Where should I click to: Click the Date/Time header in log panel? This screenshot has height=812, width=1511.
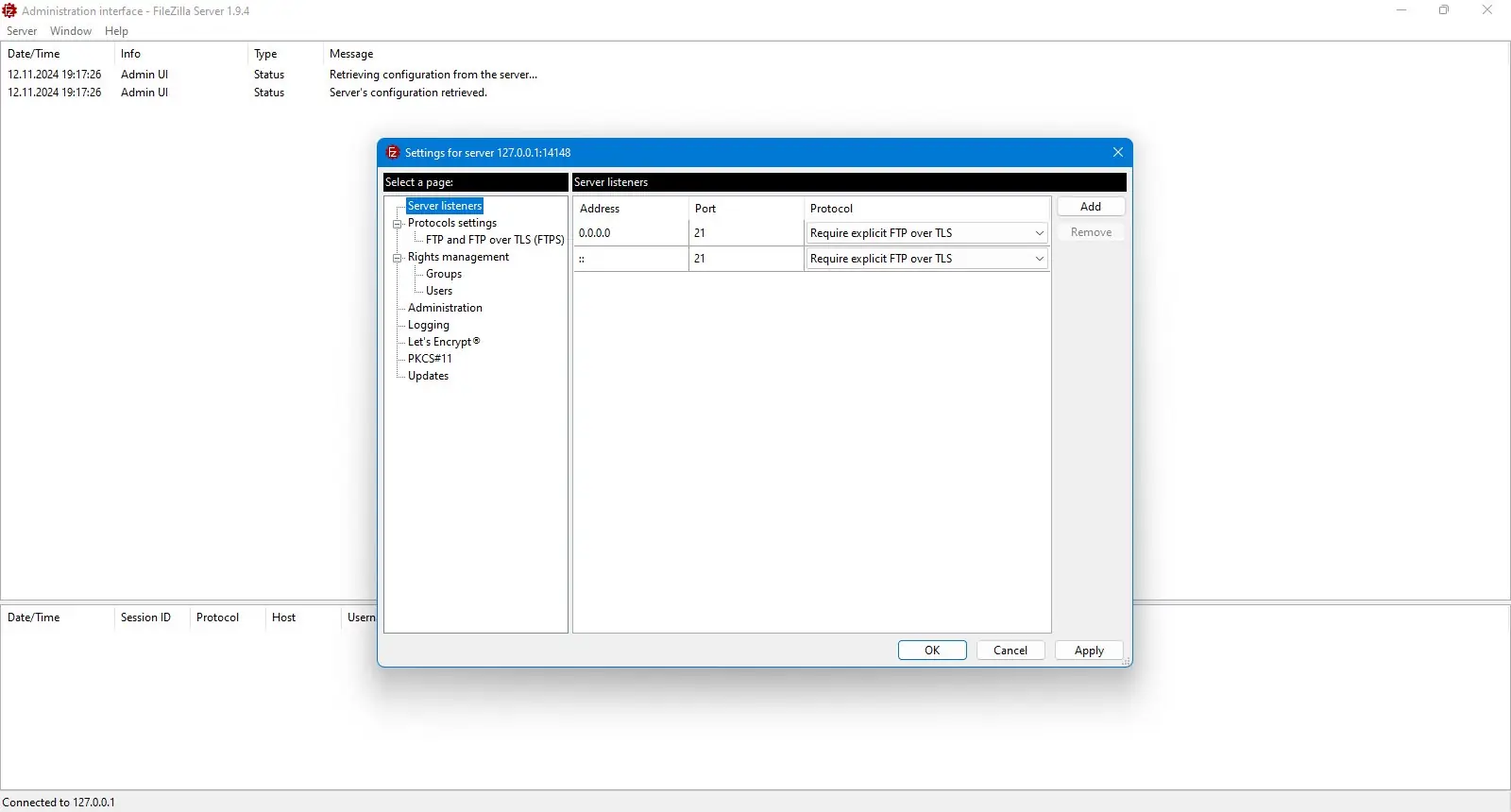[x=57, y=54]
